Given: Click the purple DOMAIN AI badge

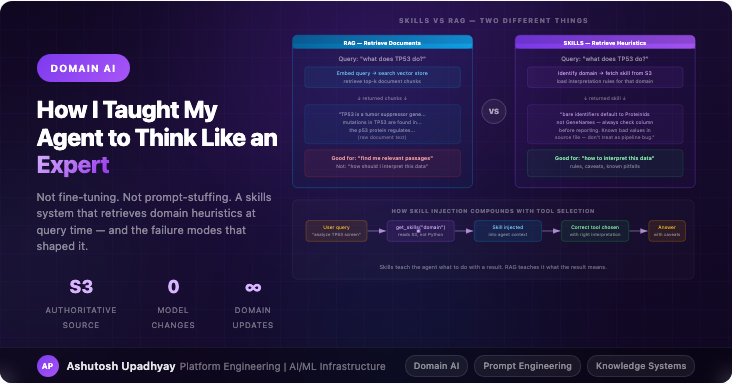Looking at the screenshot, I should tap(83, 68).
